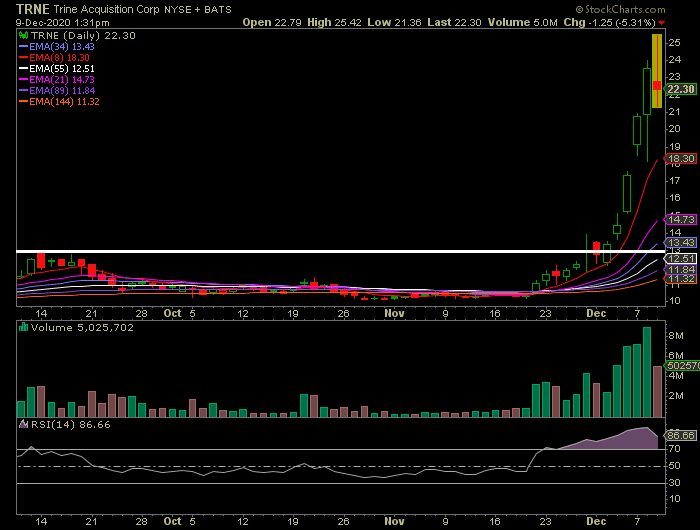Viewport: 700px width, 530px height.
Task: Click the 10 label on the price axis
Action: pyautogui.click(x=674, y=300)
